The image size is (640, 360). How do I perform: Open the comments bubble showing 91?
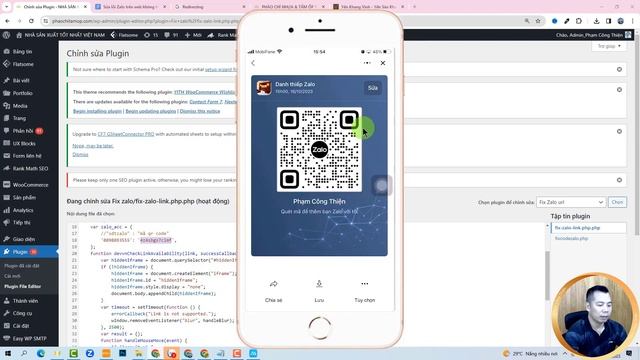coord(171,35)
